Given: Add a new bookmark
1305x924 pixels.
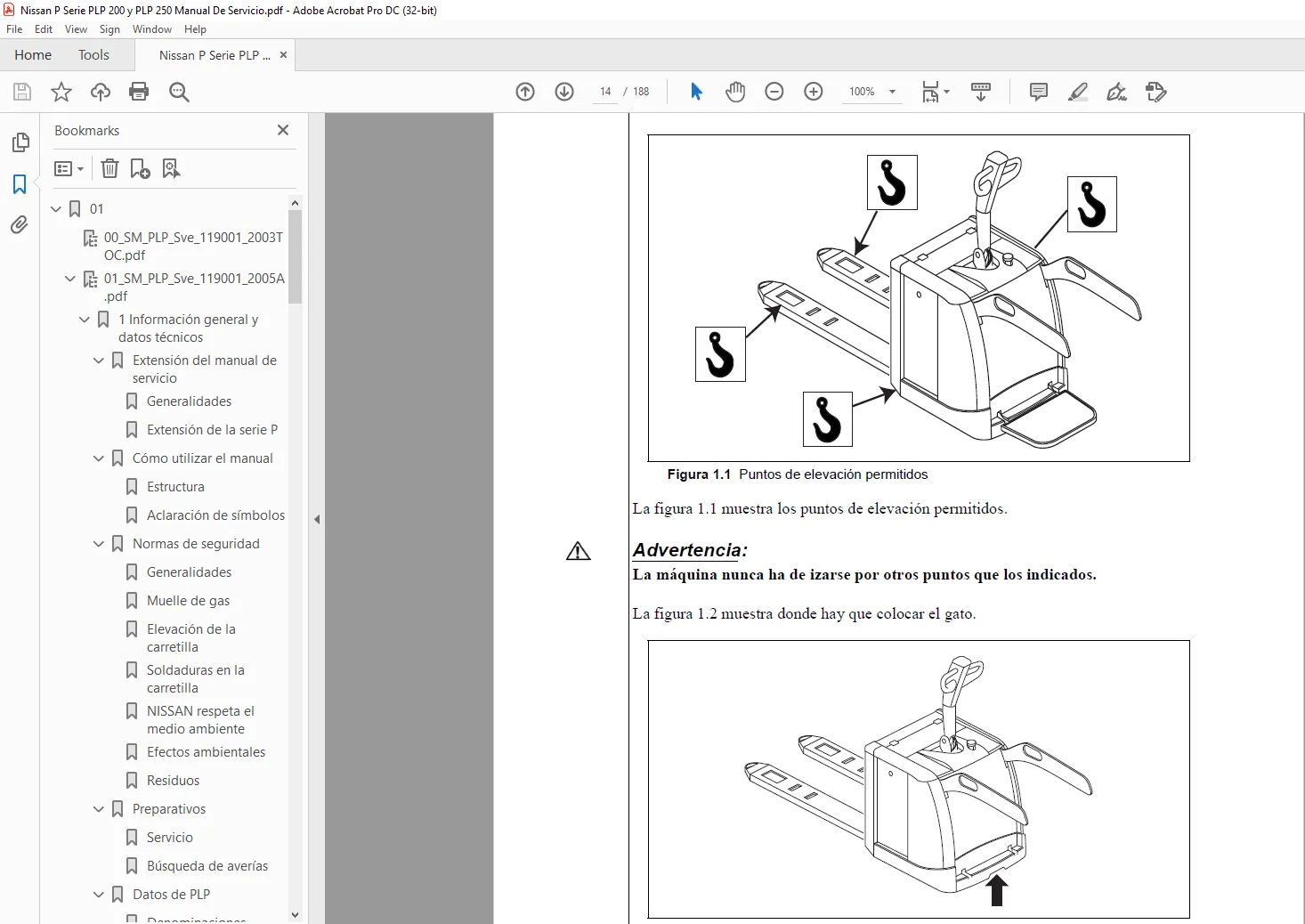Looking at the screenshot, I should (141, 168).
